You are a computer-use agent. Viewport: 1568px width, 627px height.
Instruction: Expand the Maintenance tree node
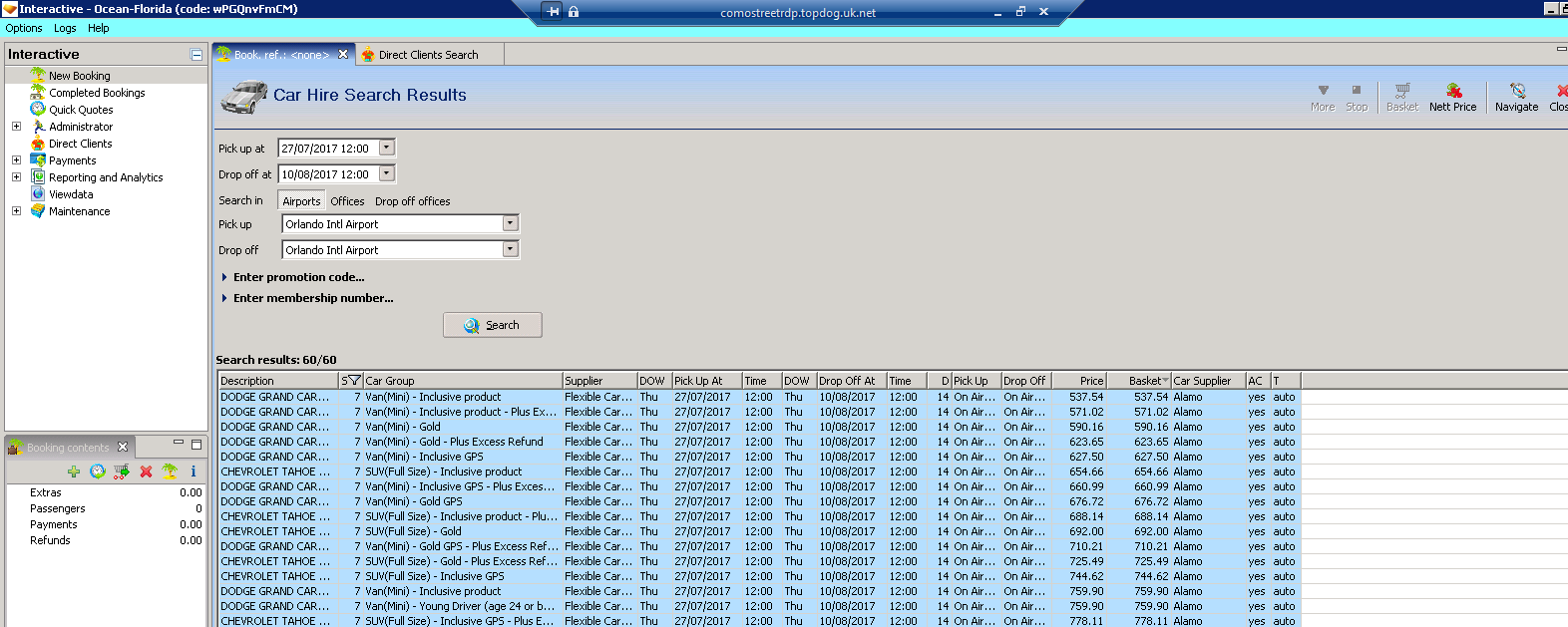pos(16,210)
